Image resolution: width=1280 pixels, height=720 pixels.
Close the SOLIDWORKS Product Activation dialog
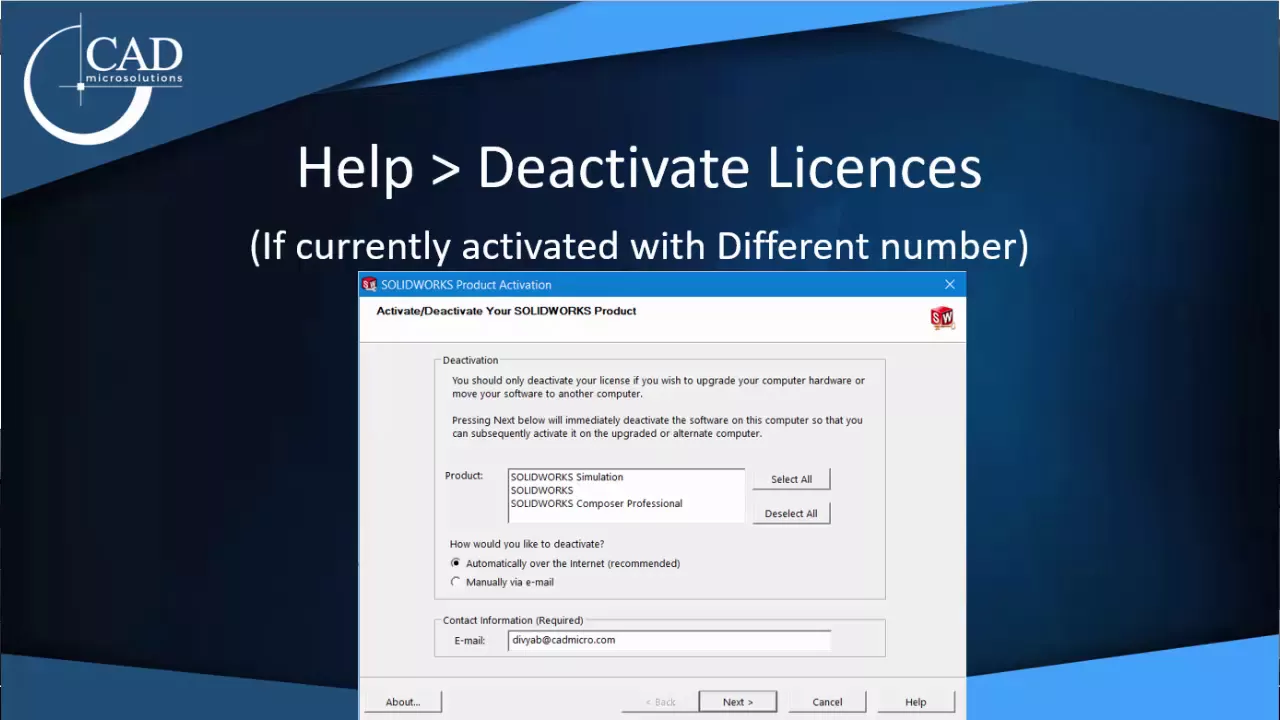(x=950, y=285)
